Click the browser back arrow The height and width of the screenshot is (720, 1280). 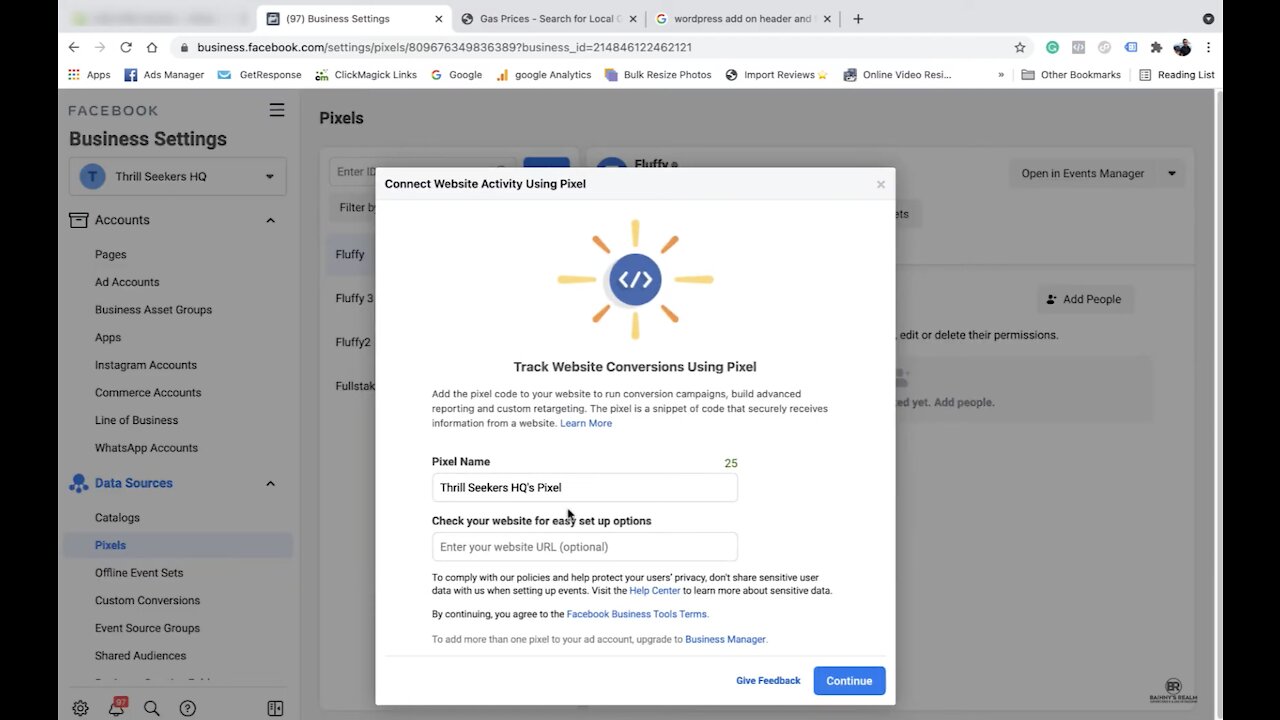[74, 47]
